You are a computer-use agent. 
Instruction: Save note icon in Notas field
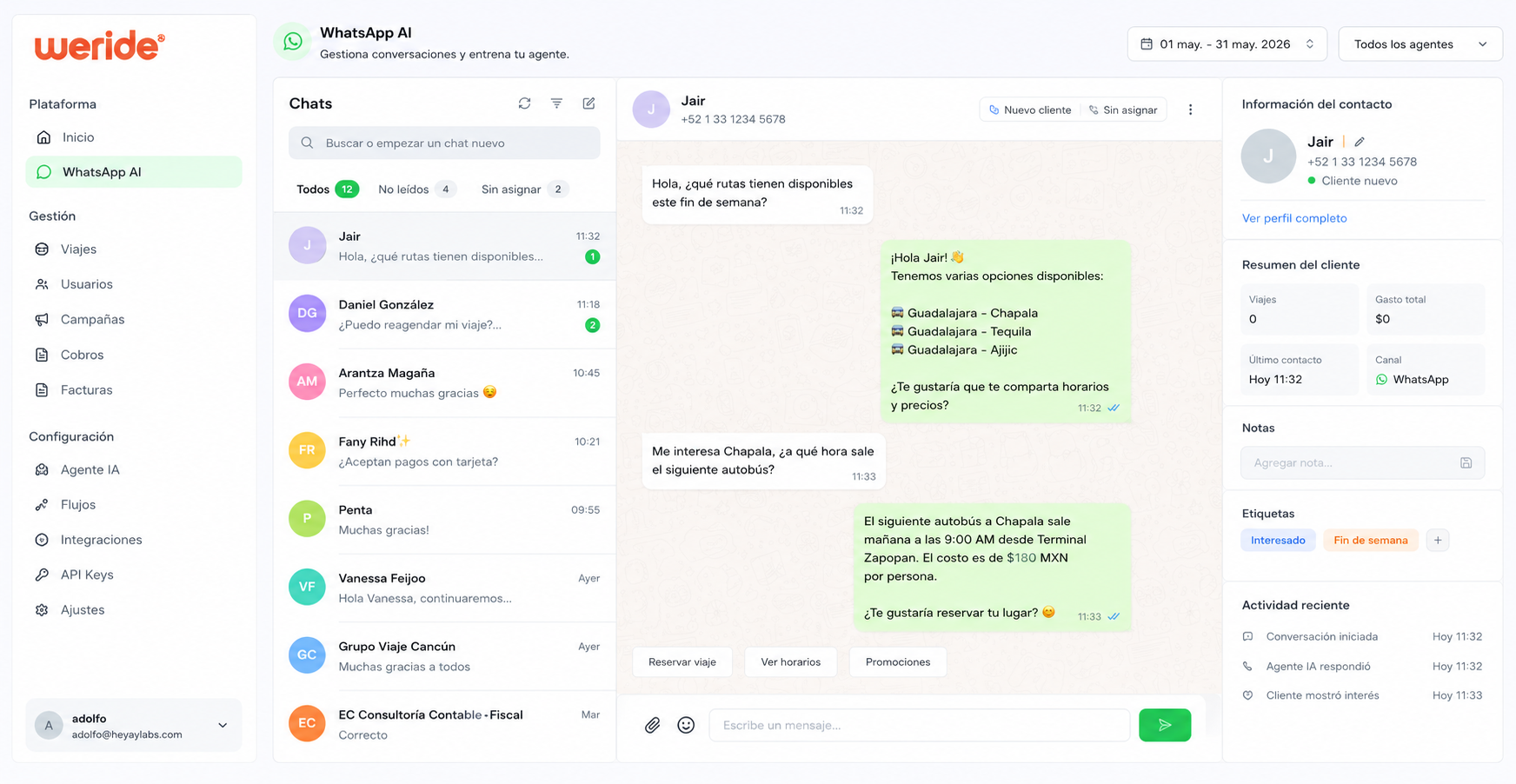1466,462
